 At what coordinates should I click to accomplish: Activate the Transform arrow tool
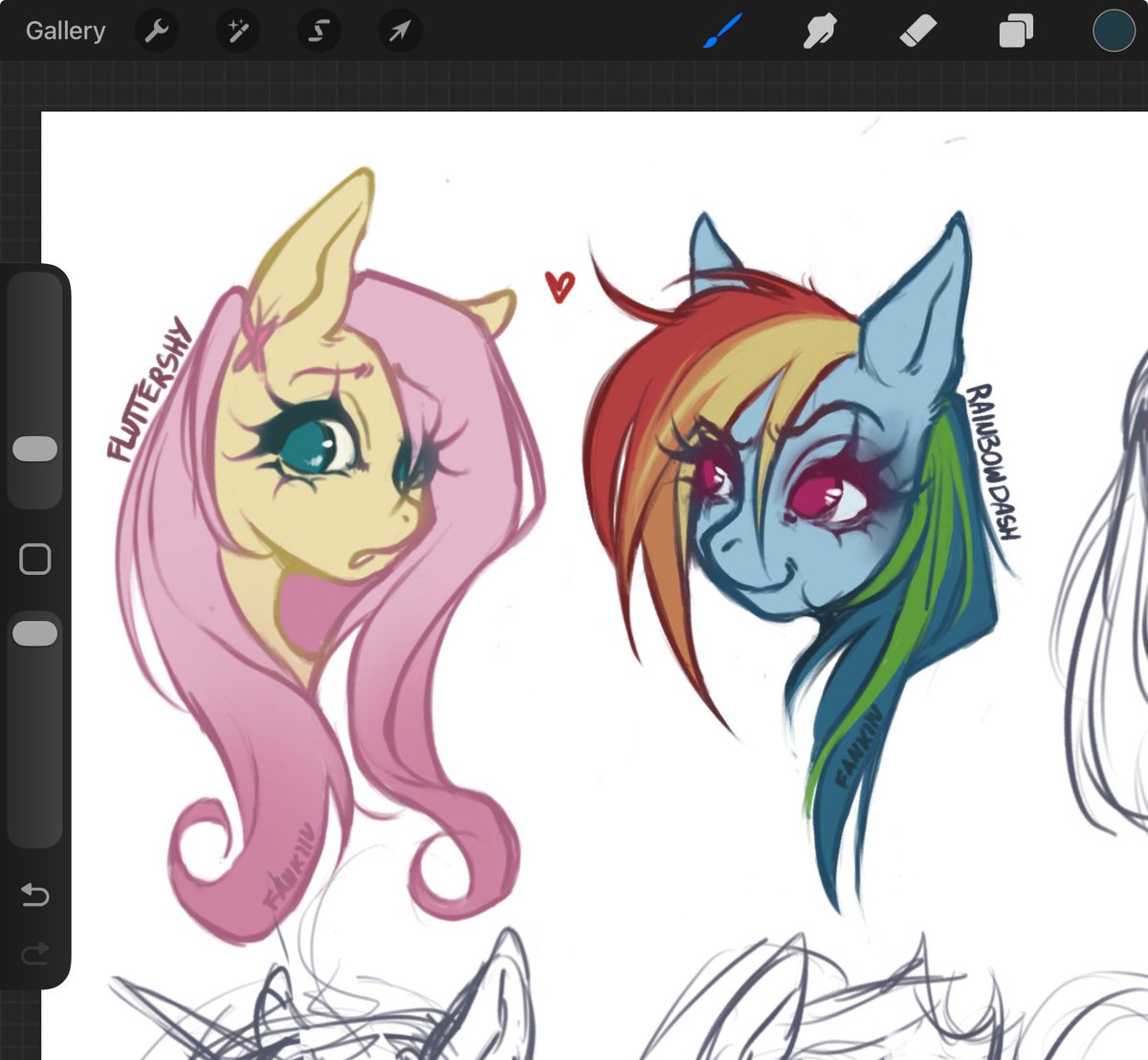(x=399, y=32)
